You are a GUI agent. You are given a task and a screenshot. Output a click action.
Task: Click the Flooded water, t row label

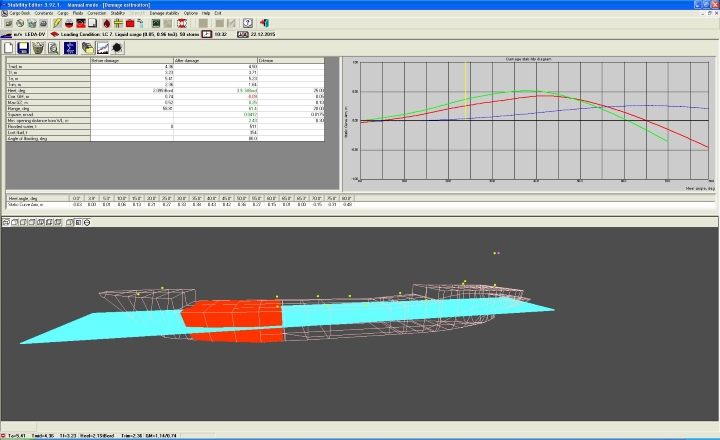point(48,126)
